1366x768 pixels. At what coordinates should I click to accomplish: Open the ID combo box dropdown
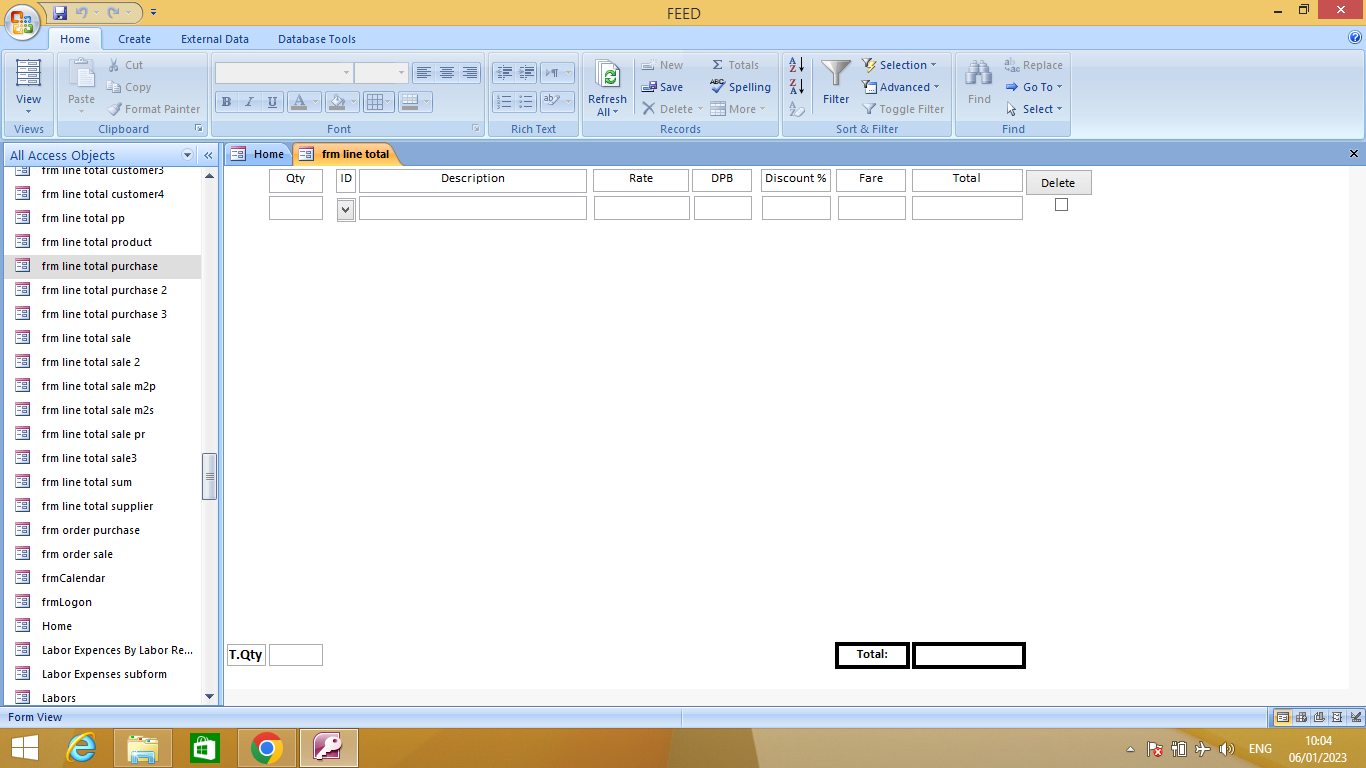pyautogui.click(x=346, y=209)
